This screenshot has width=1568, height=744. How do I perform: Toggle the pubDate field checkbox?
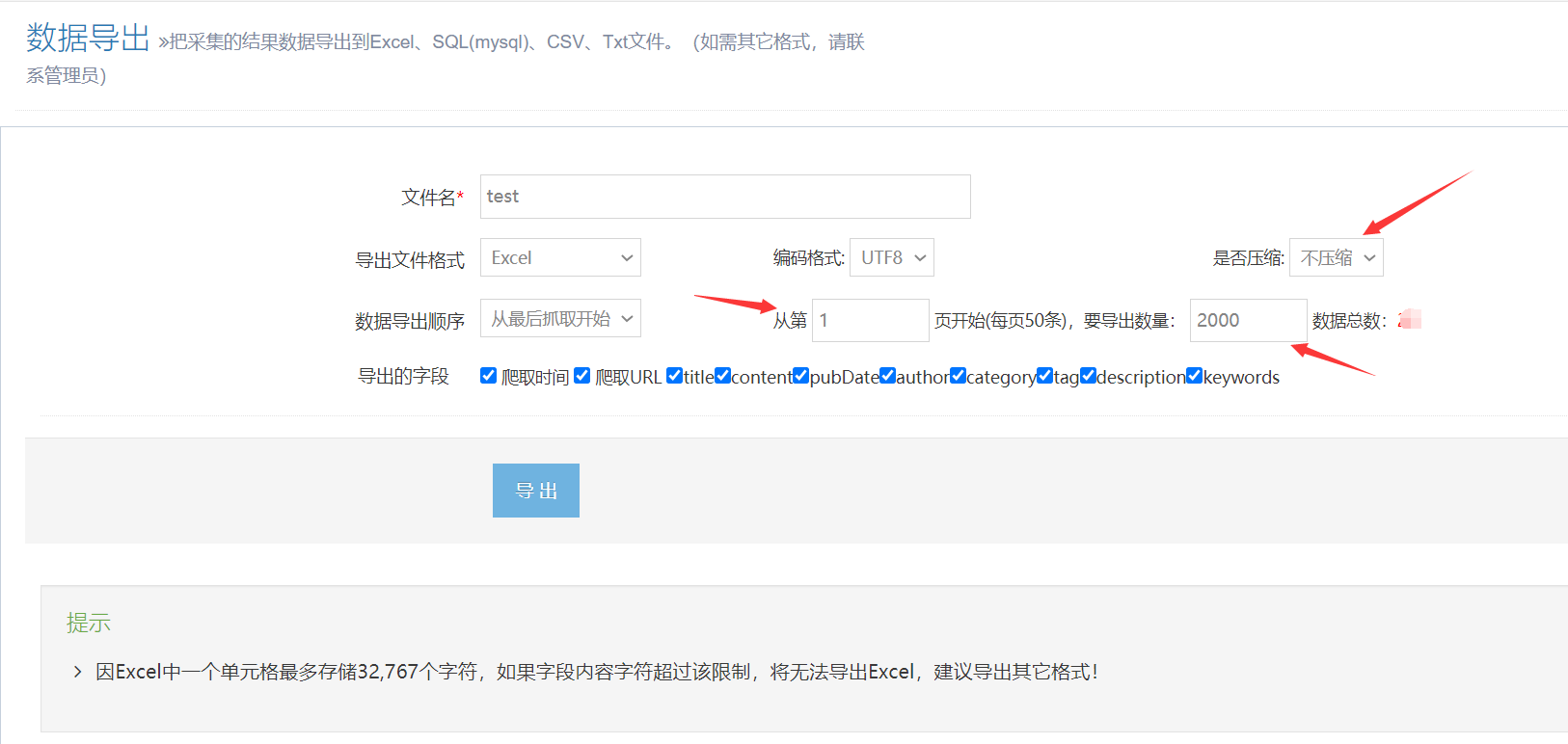[800, 376]
